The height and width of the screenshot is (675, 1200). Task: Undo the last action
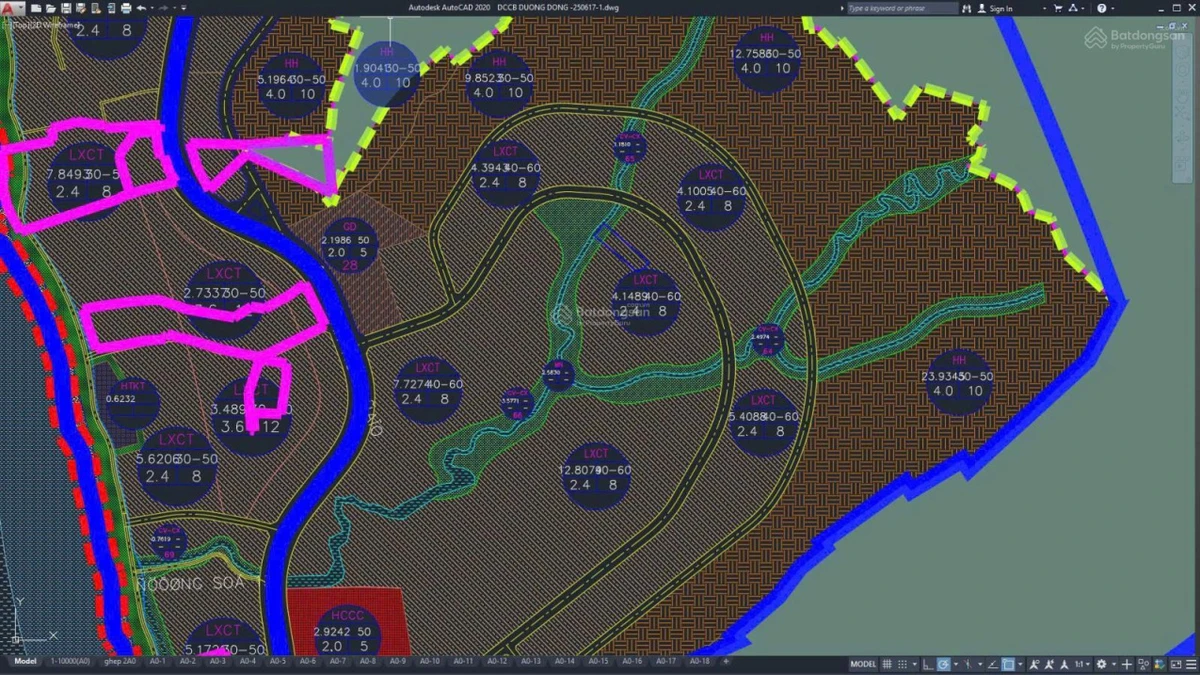coord(141,8)
